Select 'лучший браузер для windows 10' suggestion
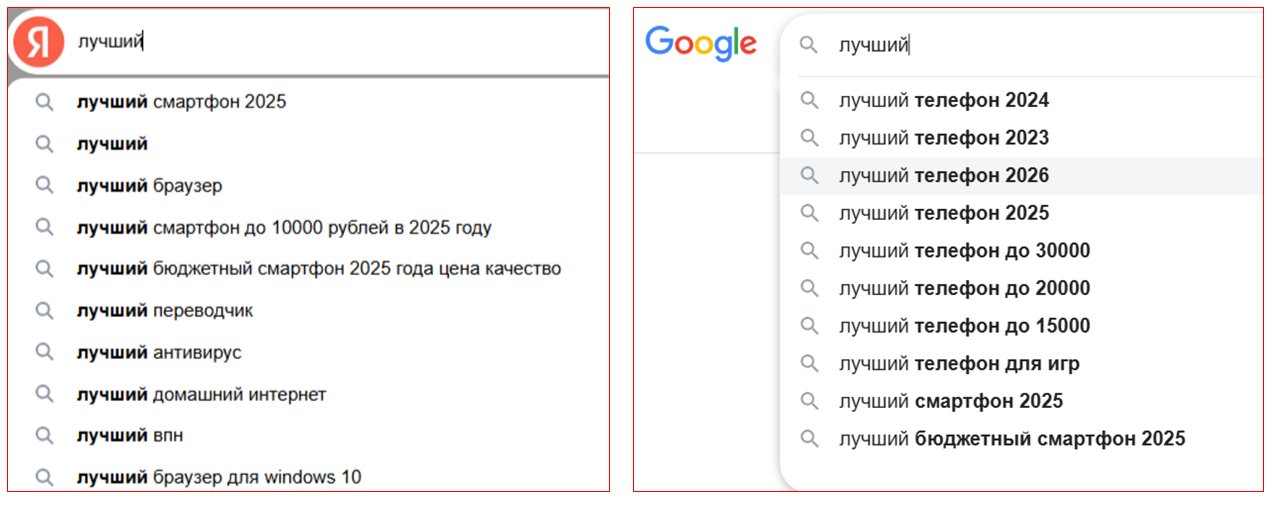The width and height of the screenshot is (1280, 505). pos(219,478)
